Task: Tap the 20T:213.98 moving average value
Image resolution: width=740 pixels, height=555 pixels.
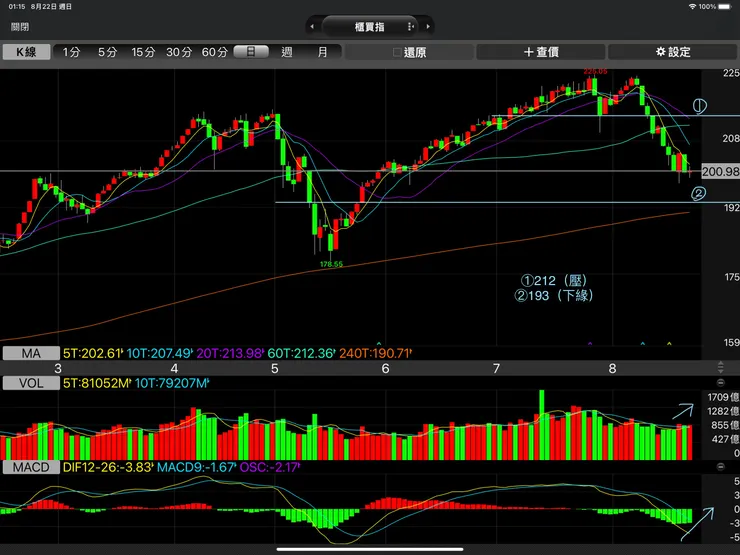Action: click(x=230, y=353)
